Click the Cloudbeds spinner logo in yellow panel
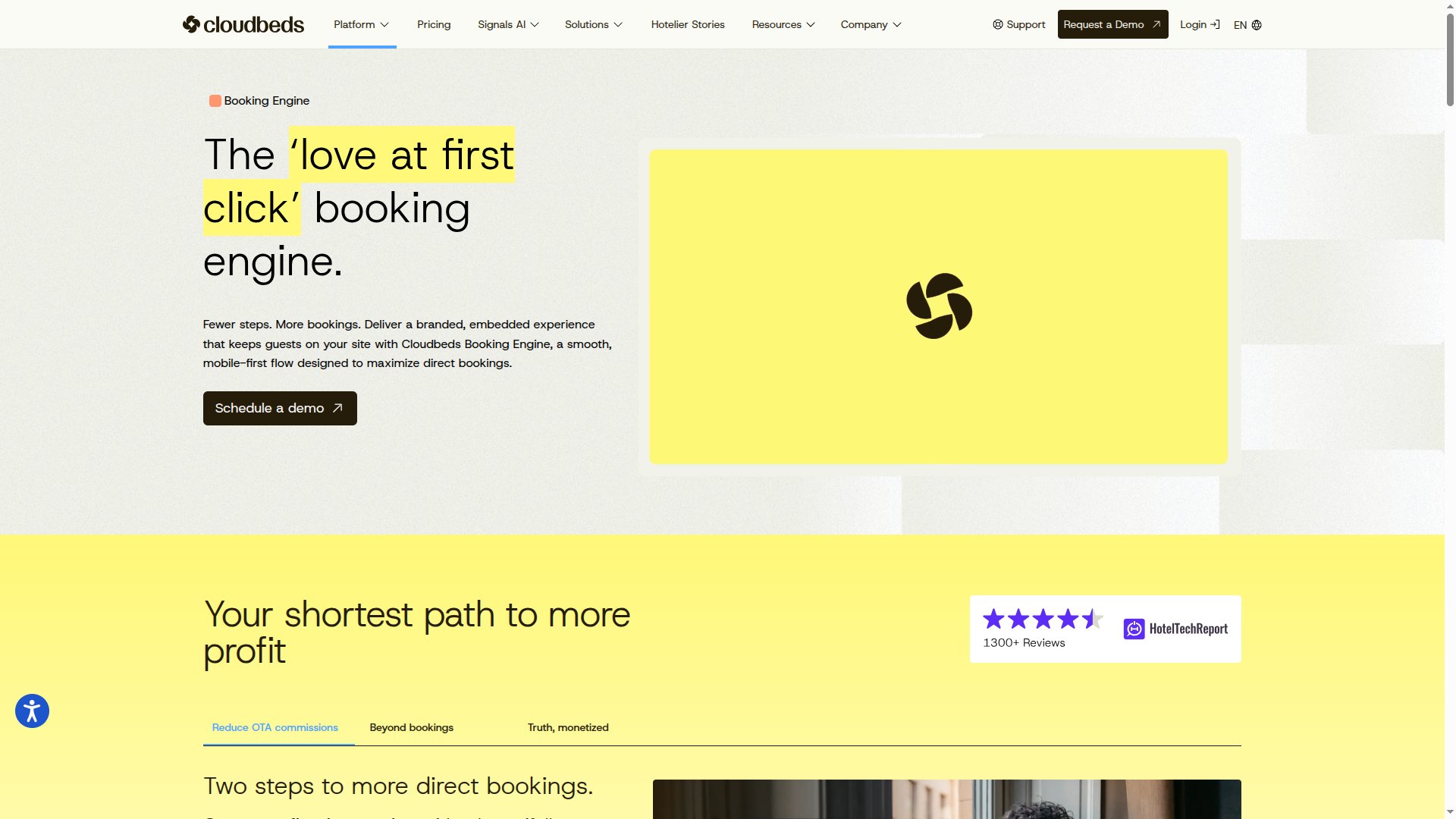This screenshot has width=1456, height=819. point(938,306)
